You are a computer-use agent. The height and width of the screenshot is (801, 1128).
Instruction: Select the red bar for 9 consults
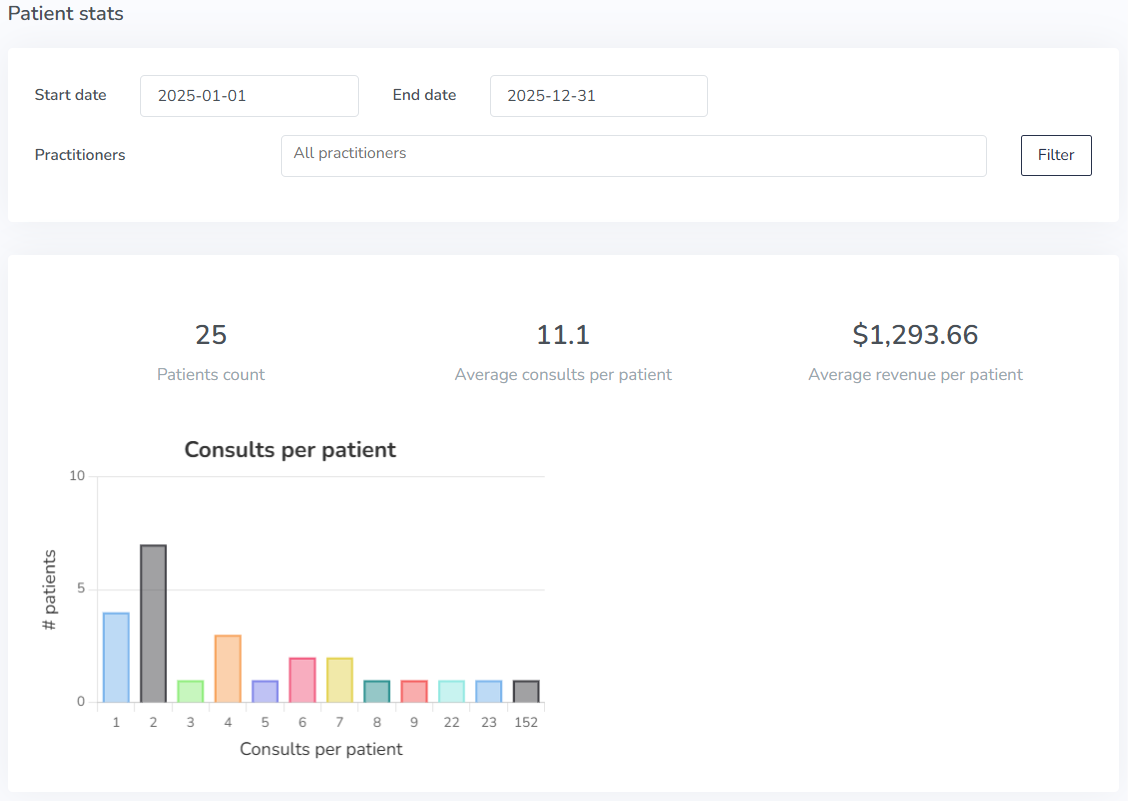tap(414, 692)
